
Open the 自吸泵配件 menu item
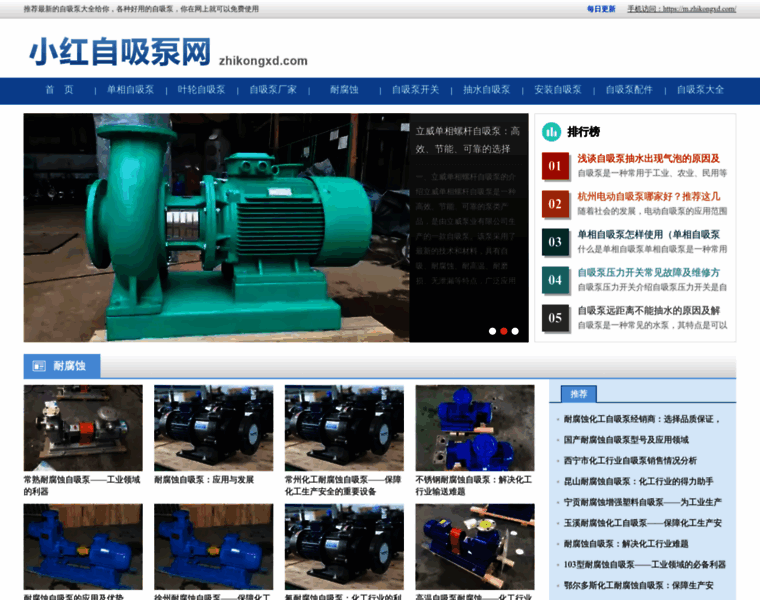[x=629, y=90]
